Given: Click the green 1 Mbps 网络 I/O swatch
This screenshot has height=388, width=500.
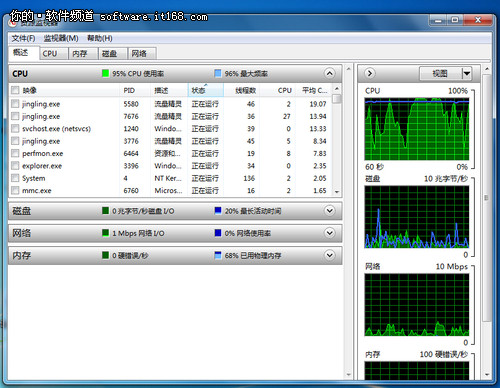Looking at the screenshot, I should (105, 233).
